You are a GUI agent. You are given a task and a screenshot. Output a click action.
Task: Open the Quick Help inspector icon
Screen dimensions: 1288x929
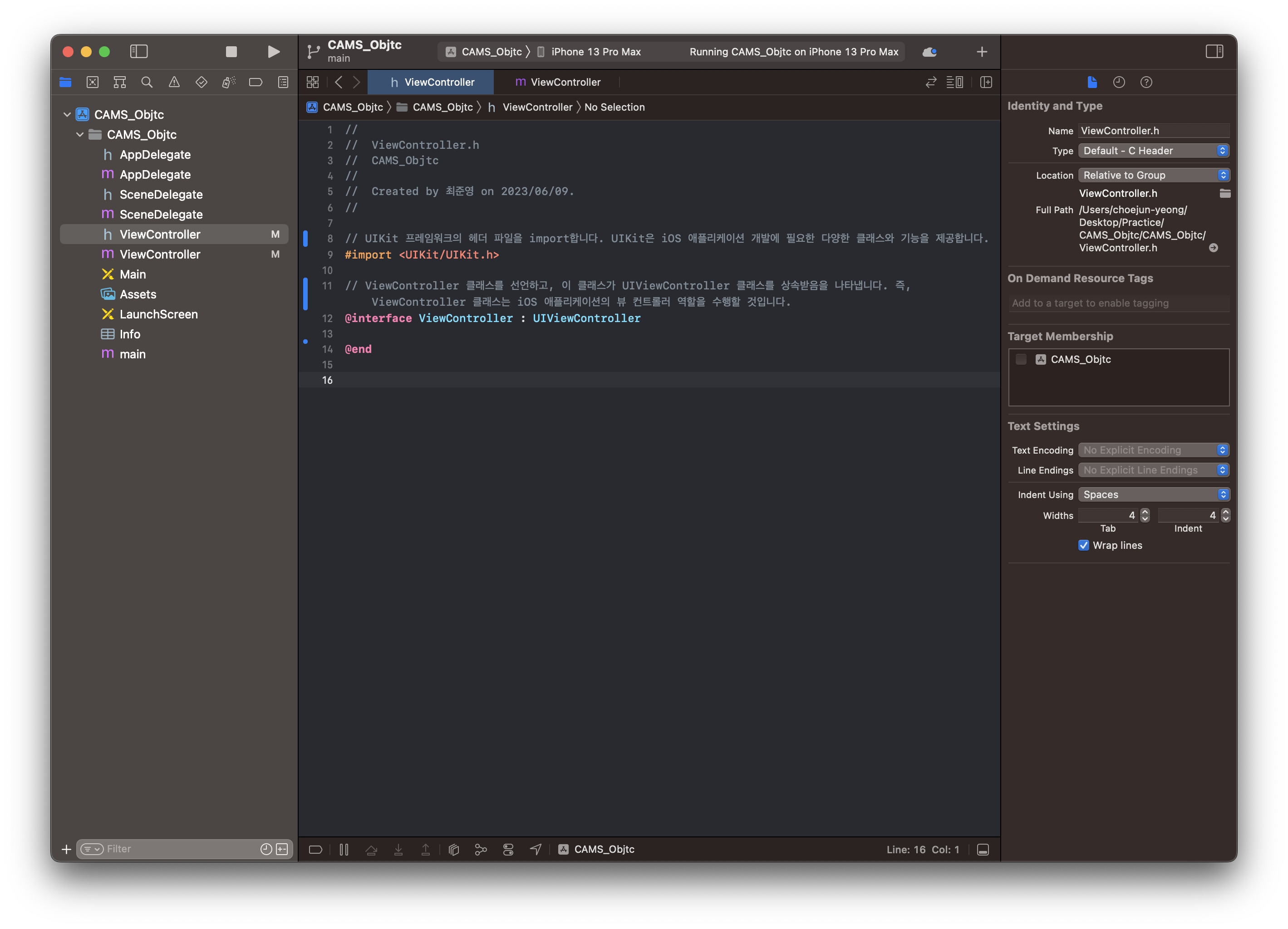tap(1146, 82)
